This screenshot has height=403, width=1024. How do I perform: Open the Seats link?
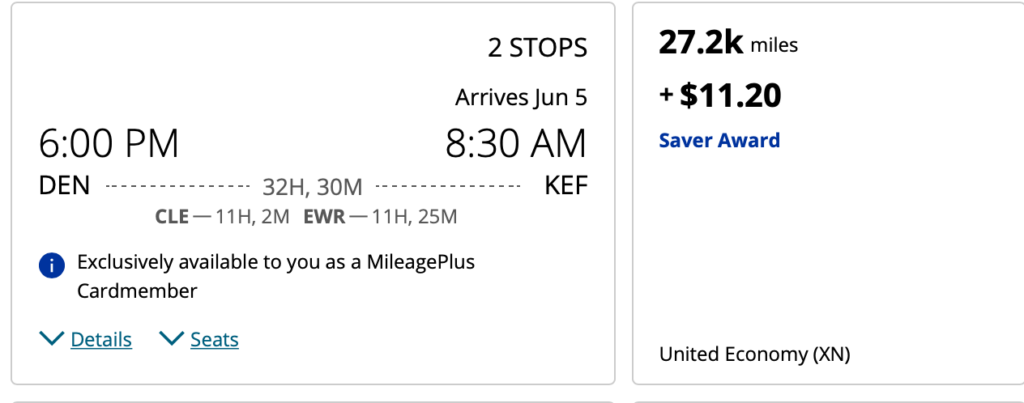[x=214, y=340]
